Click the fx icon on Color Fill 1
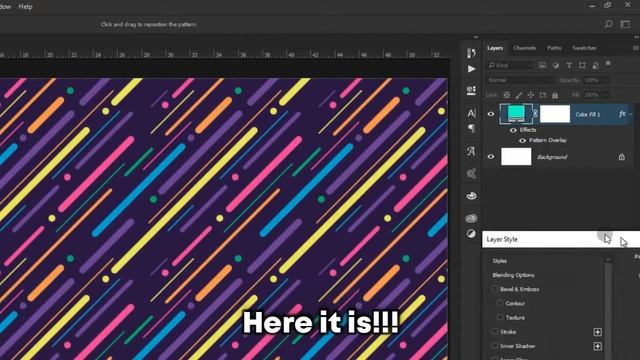The height and width of the screenshot is (360, 640). click(622, 114)
